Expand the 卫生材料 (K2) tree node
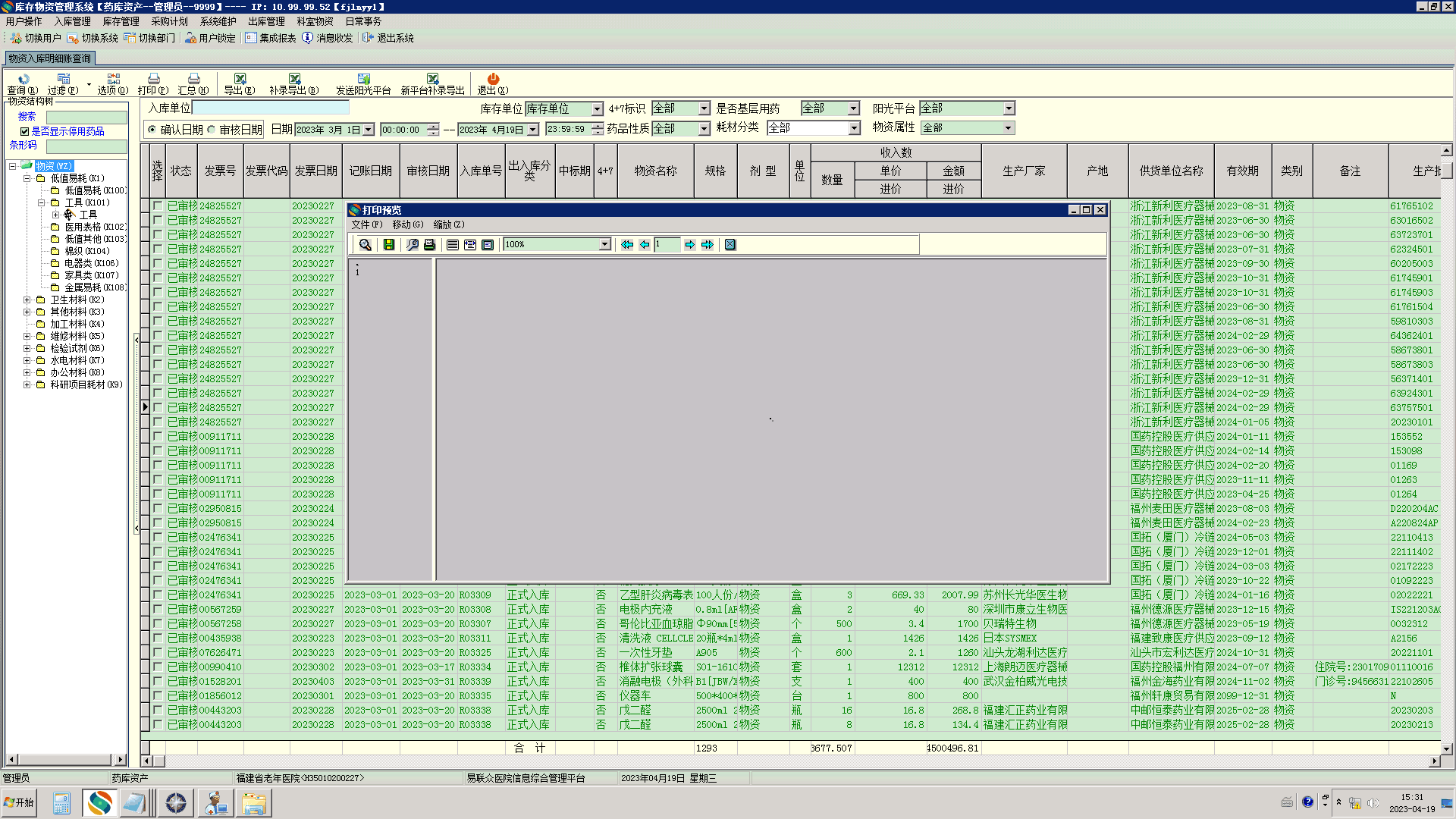1456x819 pixels. click(27, 300)
